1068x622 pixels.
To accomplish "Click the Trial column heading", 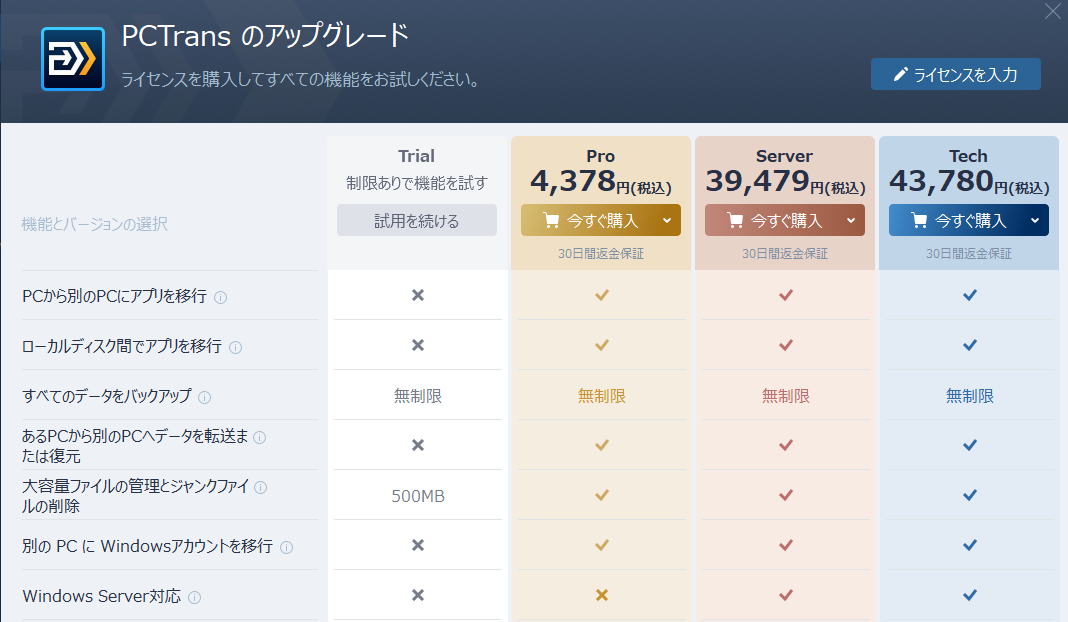I will [x=416, y=156].
